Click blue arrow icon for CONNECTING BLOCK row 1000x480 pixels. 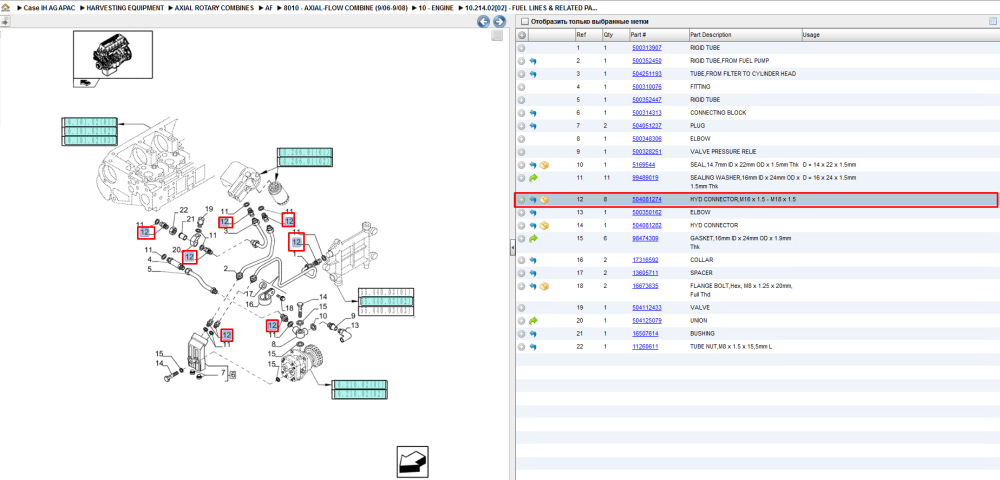click(x=533, y=113)
